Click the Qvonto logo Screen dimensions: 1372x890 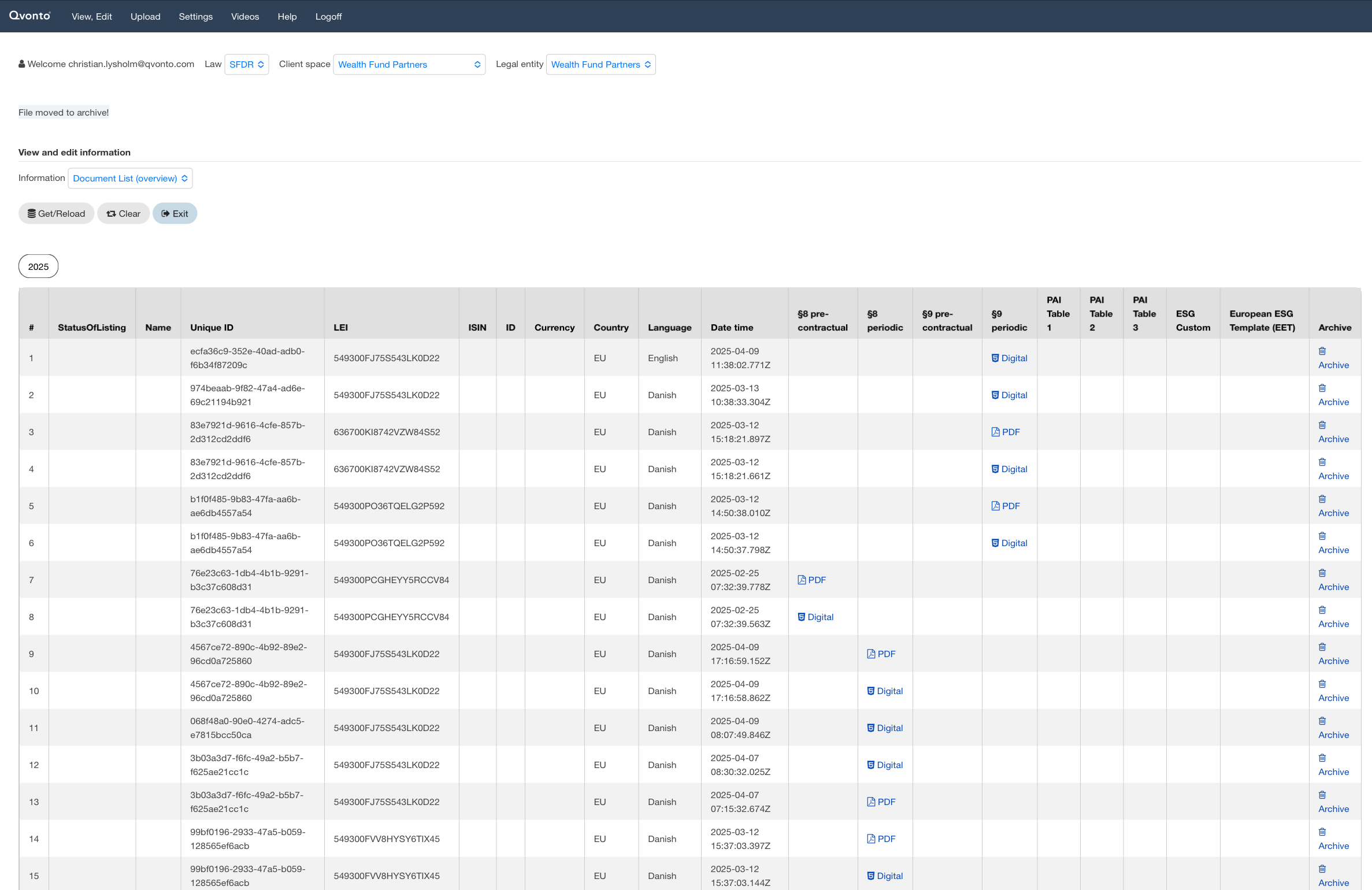[x=30, y=16]
